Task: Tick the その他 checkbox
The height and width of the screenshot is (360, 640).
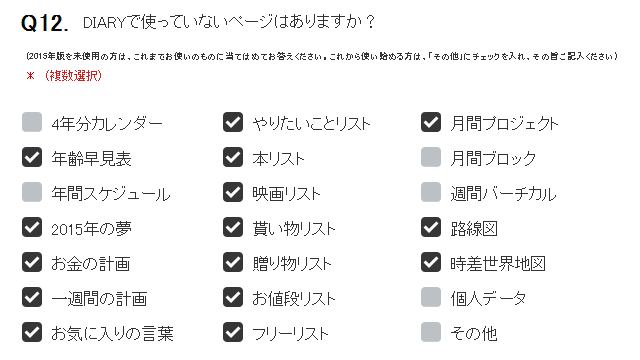Action: coord(431,332)
